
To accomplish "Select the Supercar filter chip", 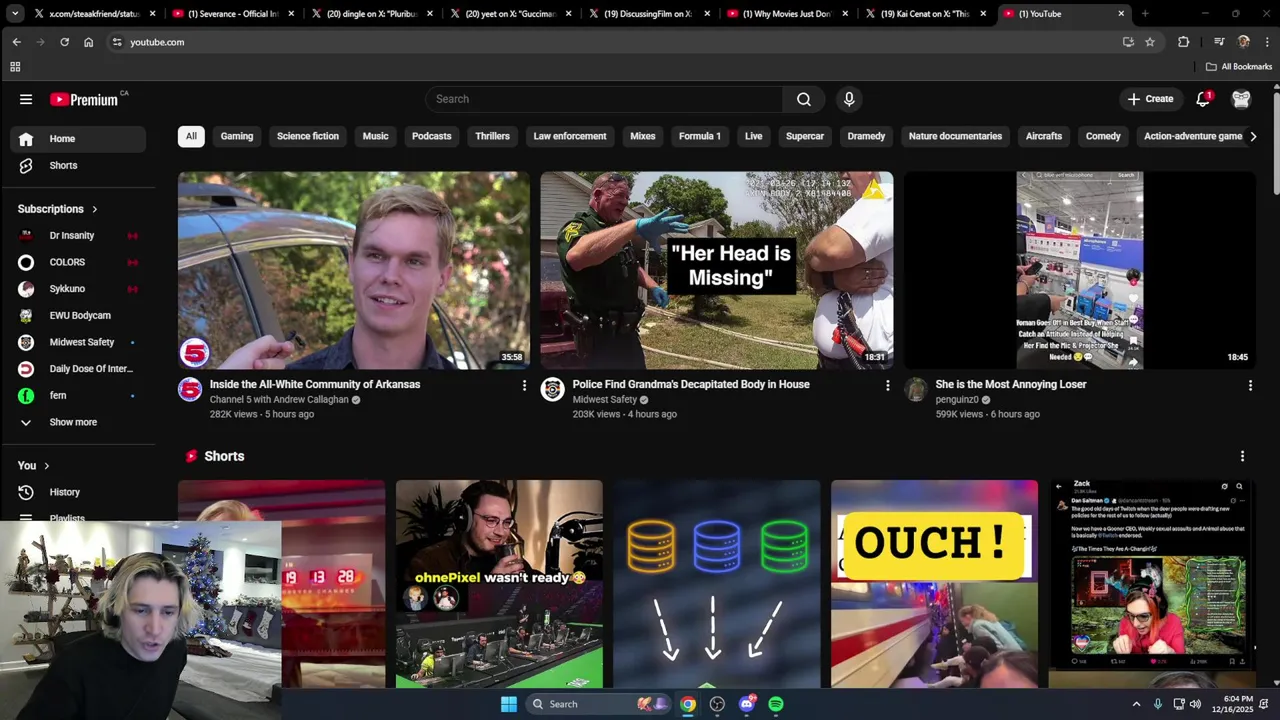I will point(805,136).
